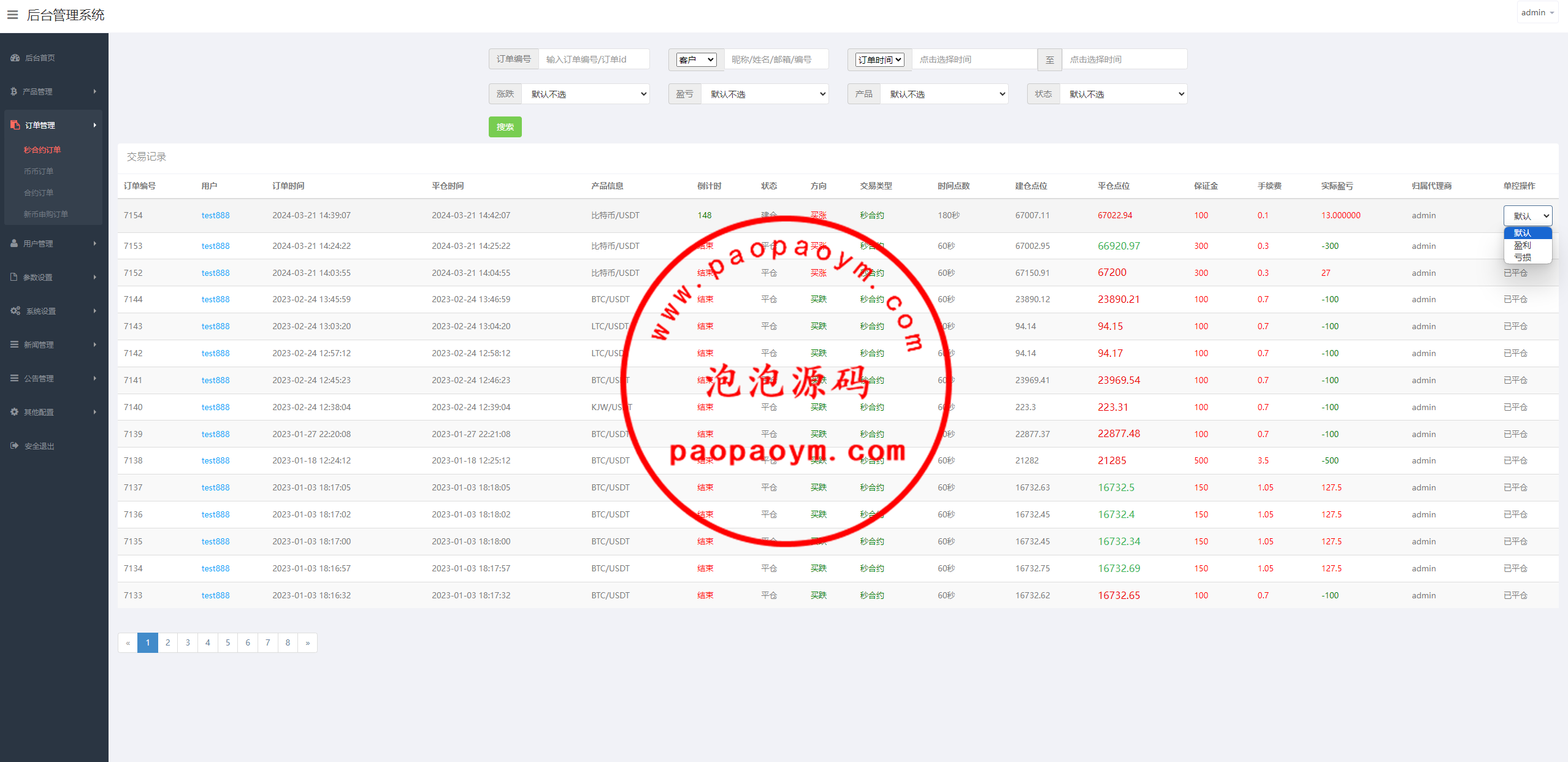
Task: Click the 平仓点位 value 67200
Action: (x=1112, y=272)
